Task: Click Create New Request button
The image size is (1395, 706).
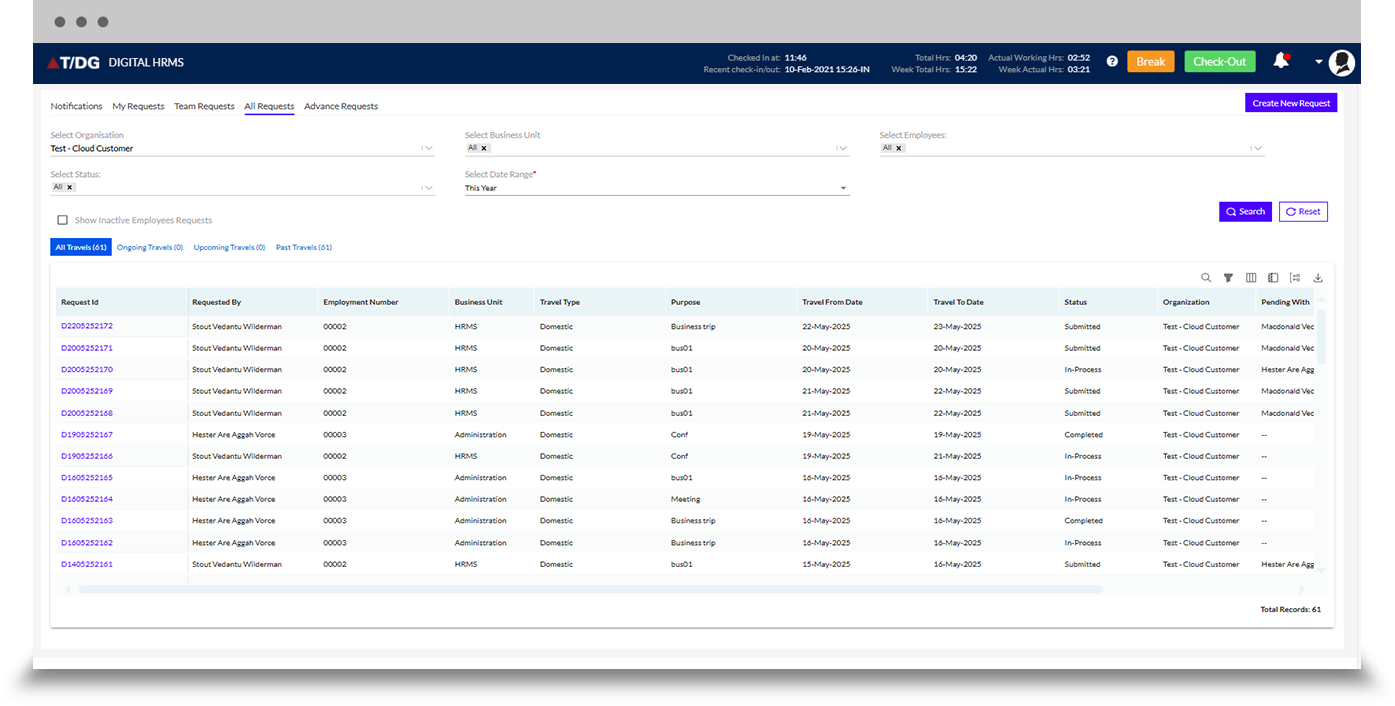Action: (1291, 103)
